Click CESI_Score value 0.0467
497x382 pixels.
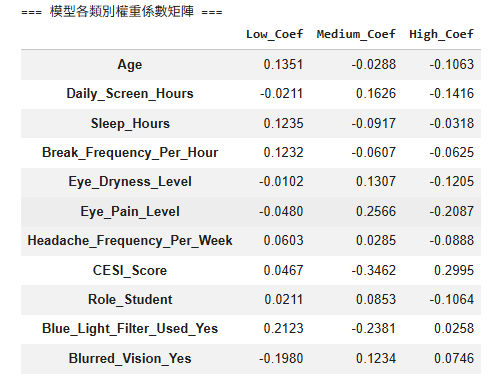coord(283,270)
